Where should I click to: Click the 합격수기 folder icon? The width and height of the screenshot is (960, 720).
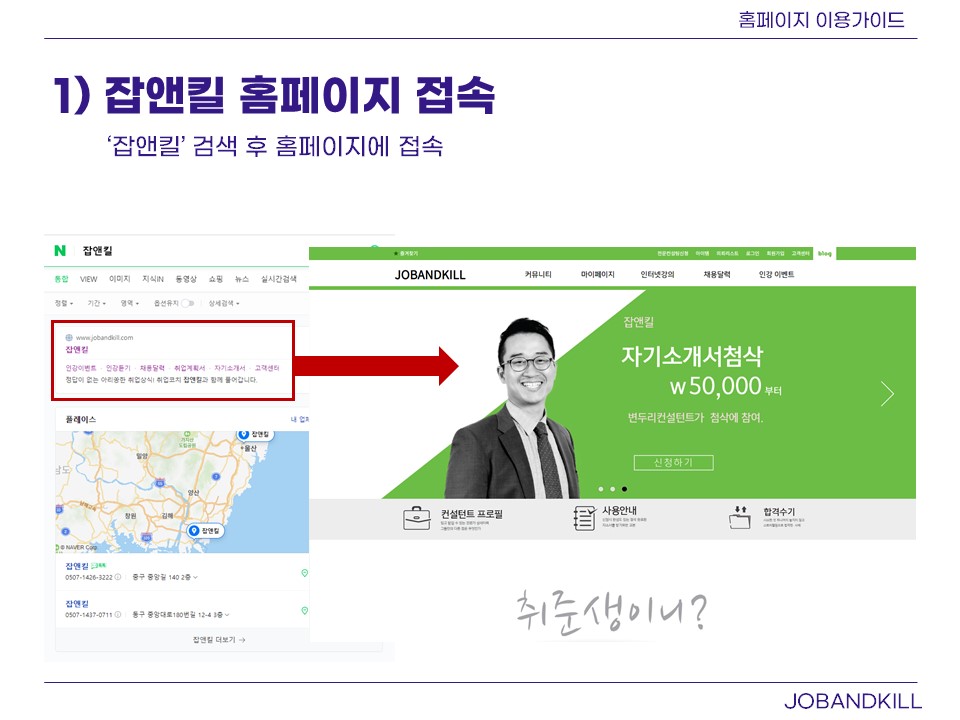(740, 517)
